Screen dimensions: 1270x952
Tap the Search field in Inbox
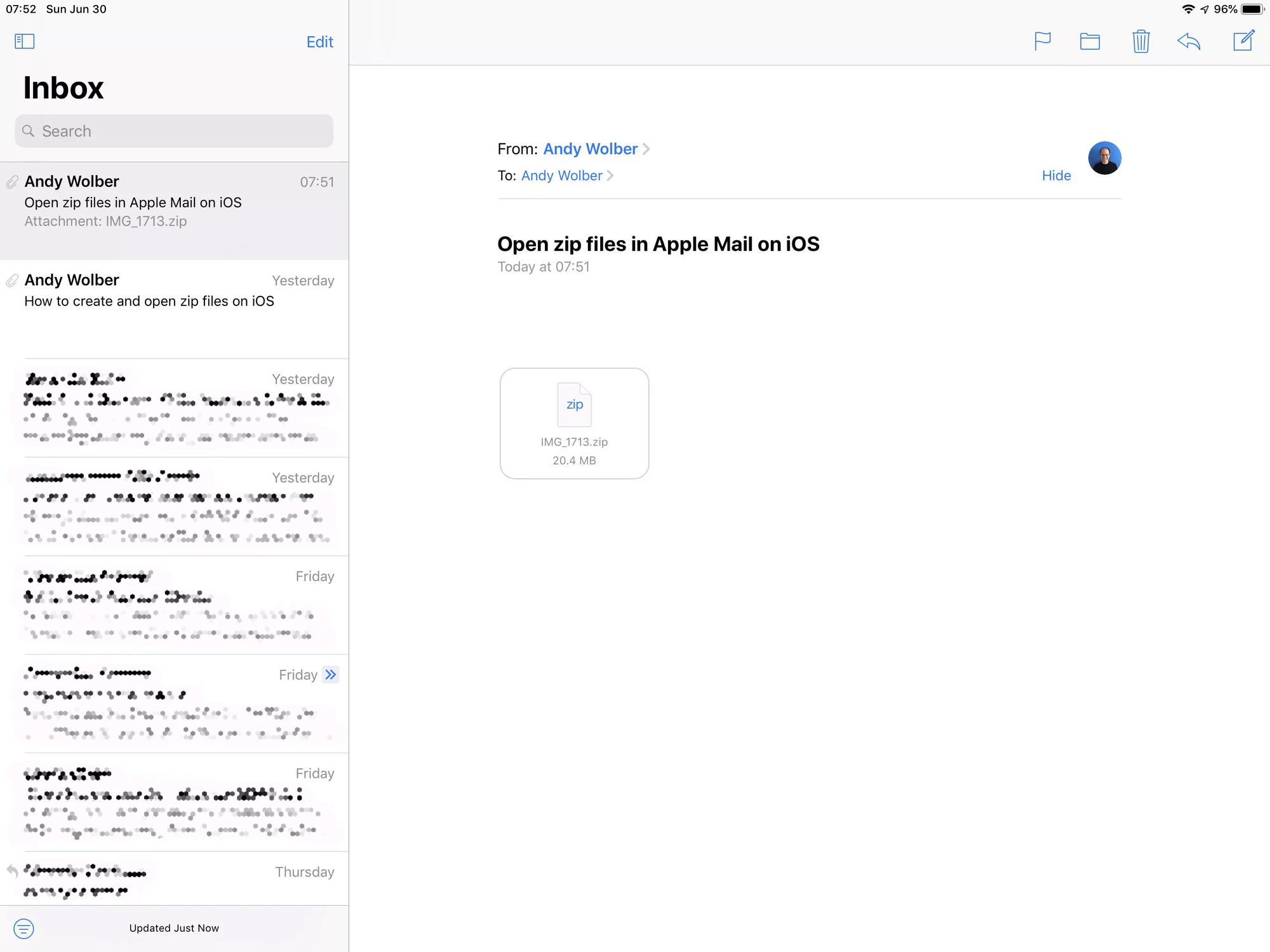click(x=174, y=131)
